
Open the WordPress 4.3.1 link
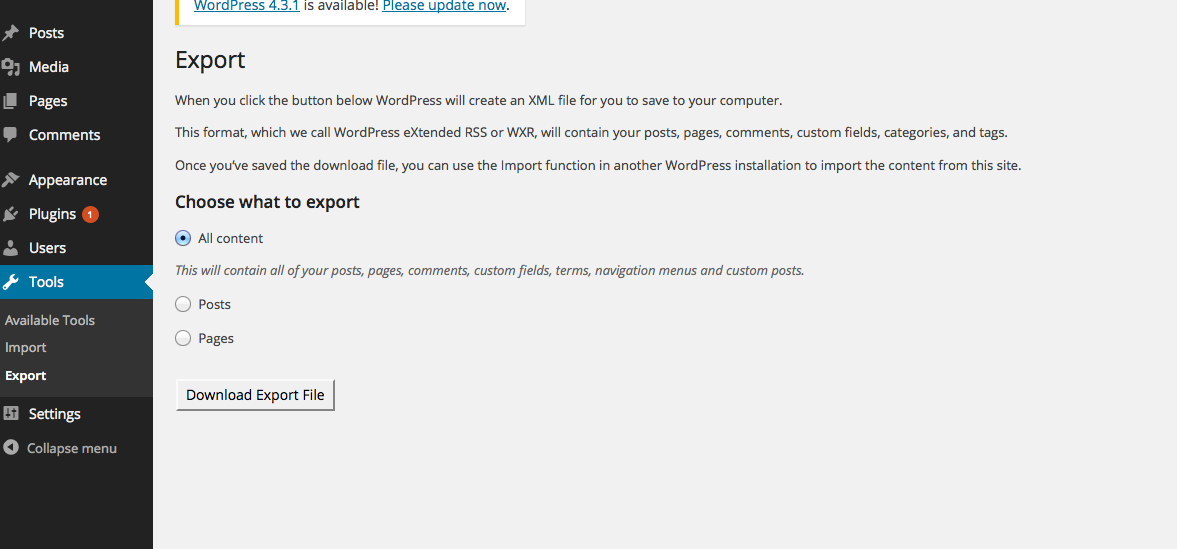click(247, 6)
